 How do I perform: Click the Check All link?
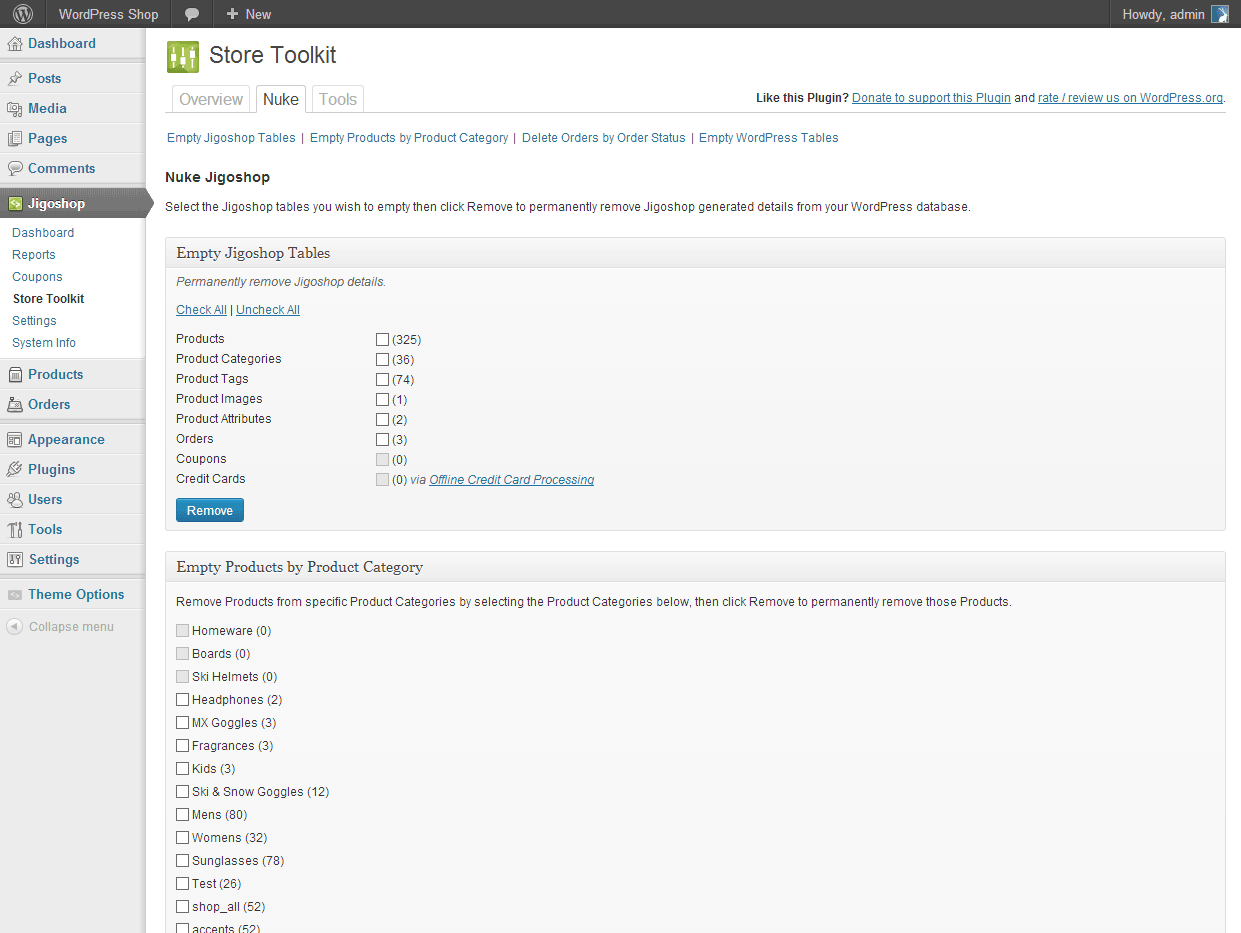(201, 310)
